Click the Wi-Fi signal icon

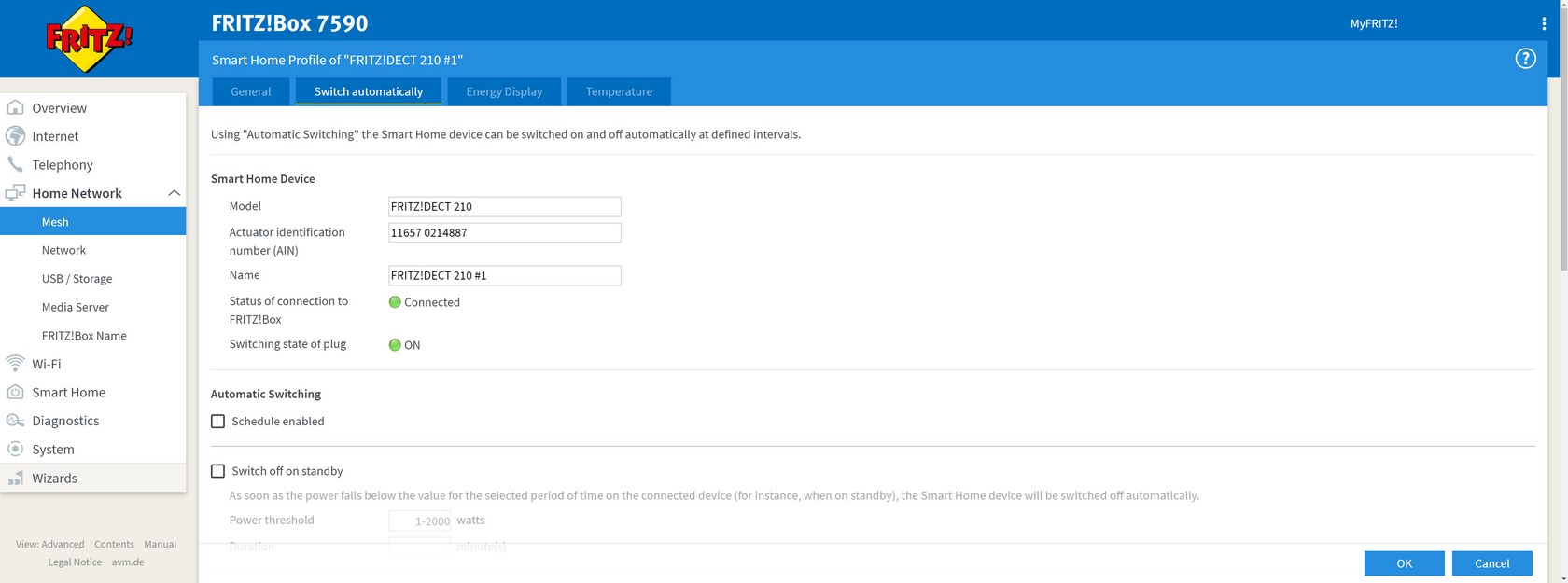tap(15, 364)
